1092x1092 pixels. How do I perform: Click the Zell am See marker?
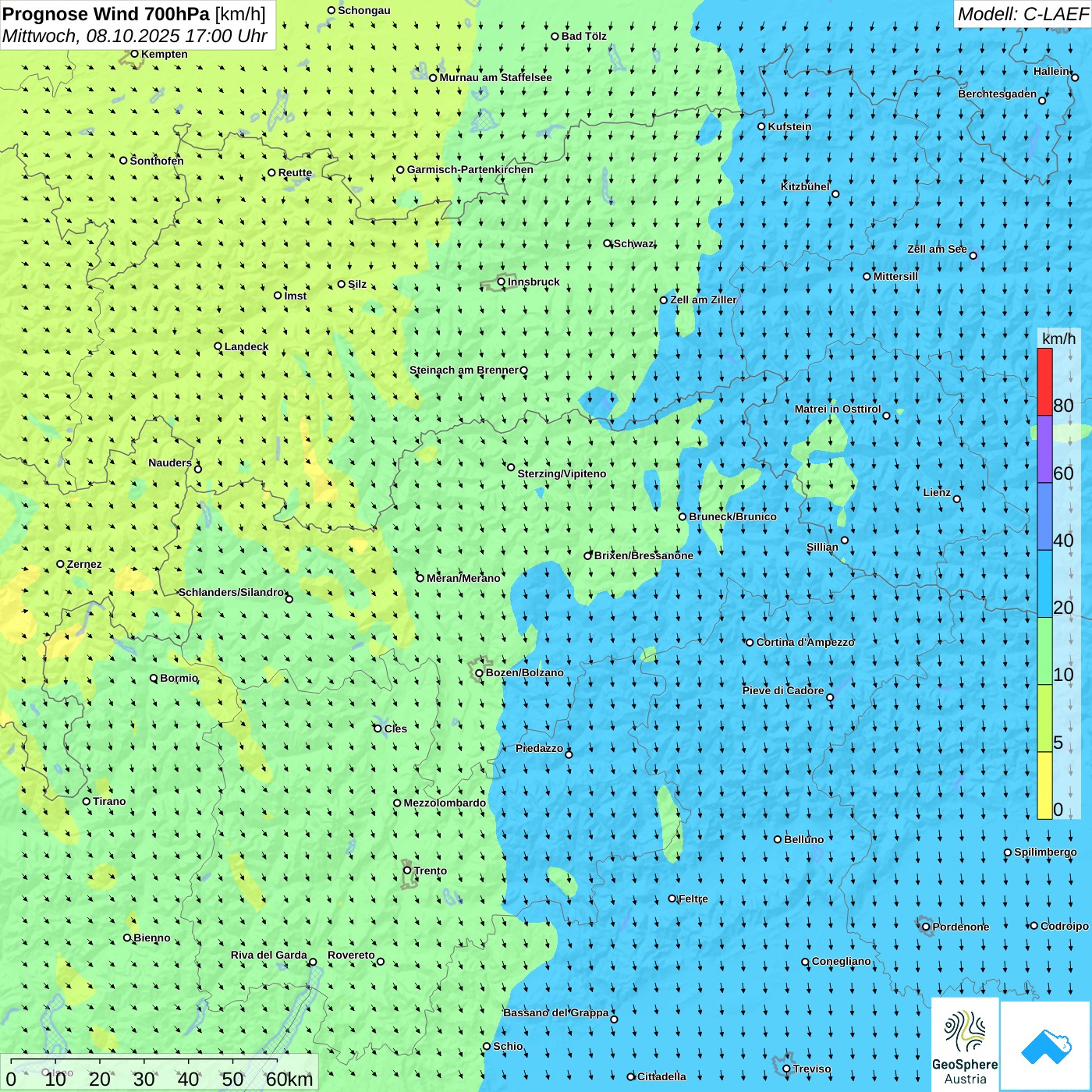coord(973,255)
